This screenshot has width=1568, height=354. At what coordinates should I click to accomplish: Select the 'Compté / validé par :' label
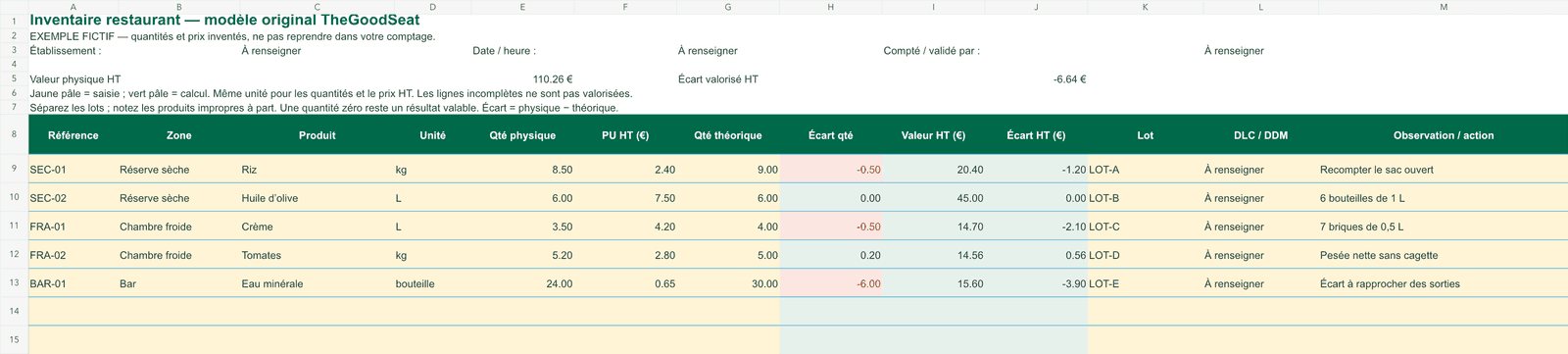(x=931, y=50)
